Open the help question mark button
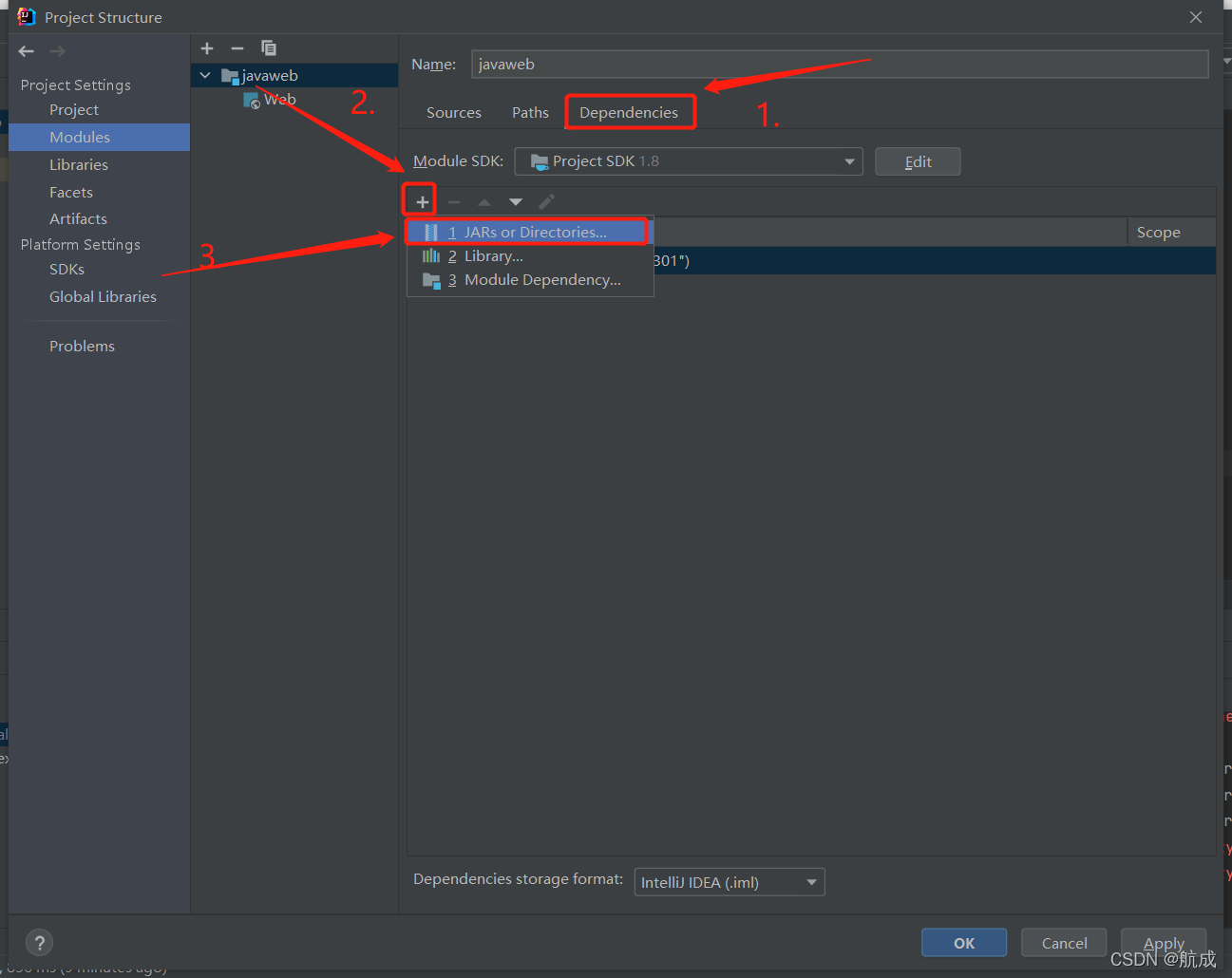 pyautogui.click(x=39, y=943)
